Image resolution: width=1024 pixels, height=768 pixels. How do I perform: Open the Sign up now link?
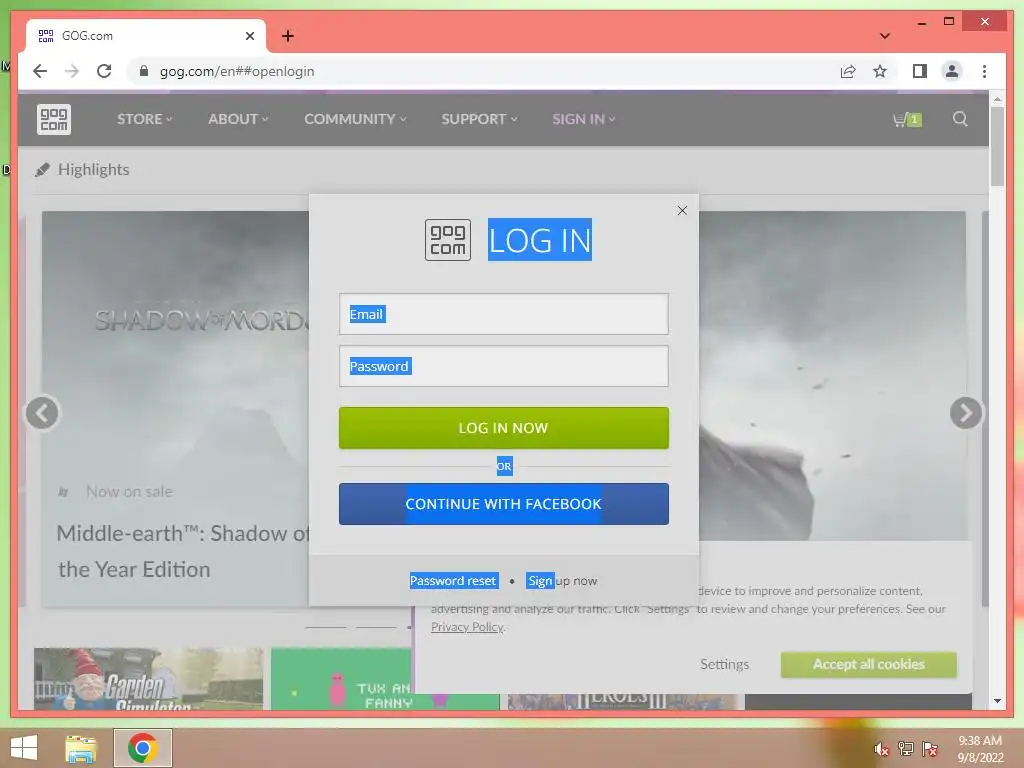pos(562,581)
